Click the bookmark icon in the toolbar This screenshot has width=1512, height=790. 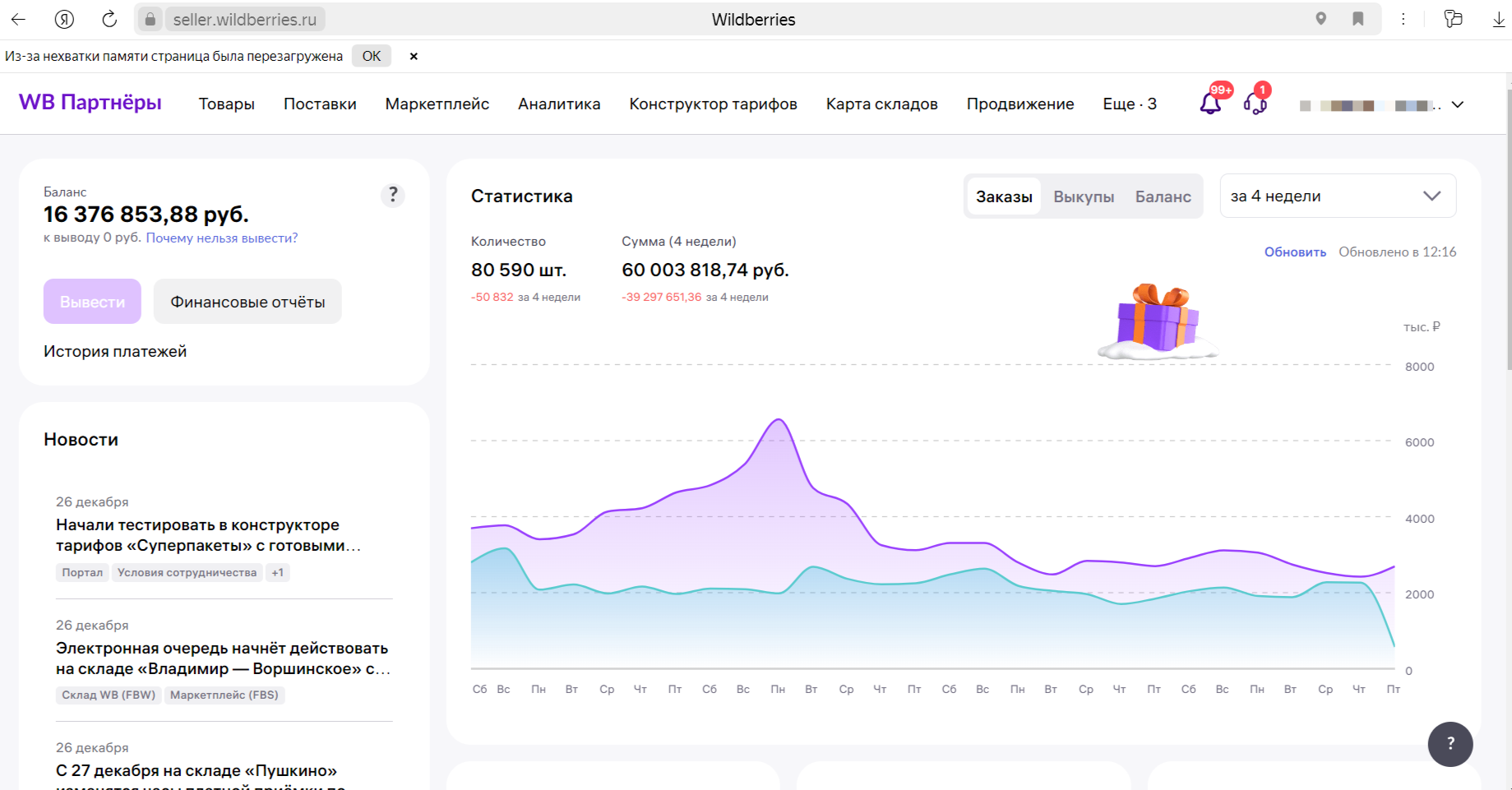coord(1357,19)
